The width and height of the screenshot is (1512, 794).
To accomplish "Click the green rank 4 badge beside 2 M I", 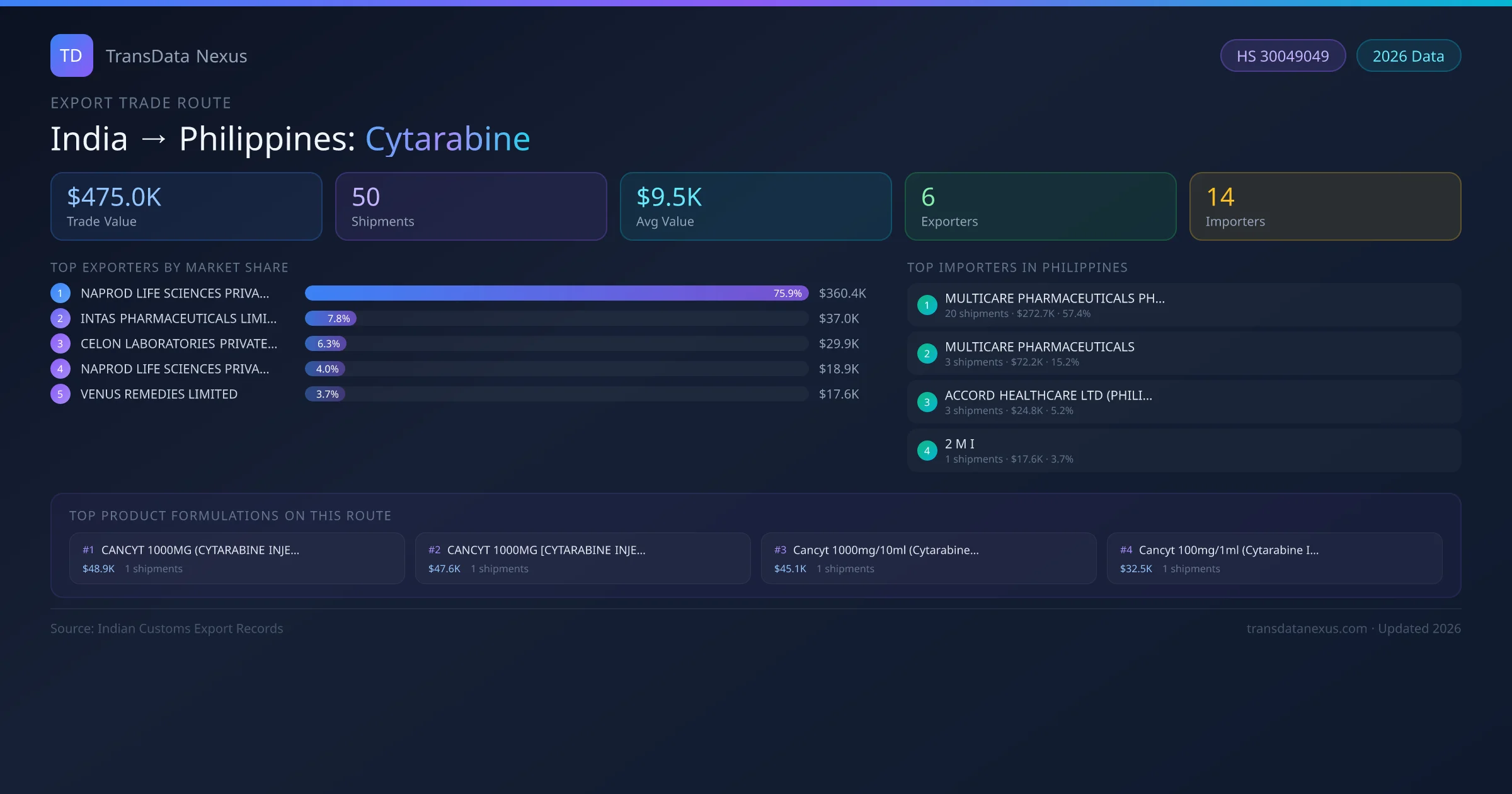I will click(x=927, y=451).
